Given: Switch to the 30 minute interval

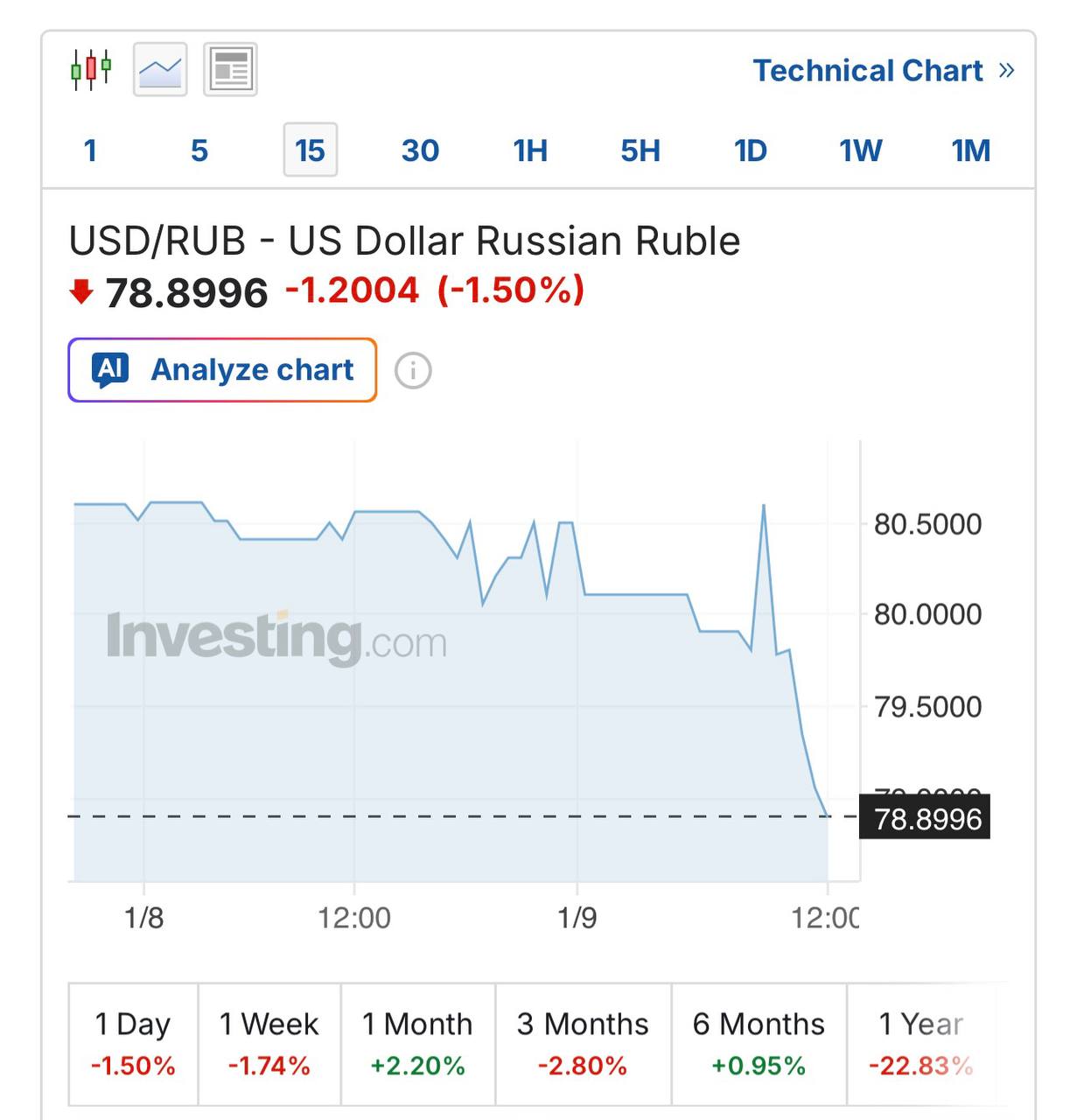Looking at the screenshot, I should pos(420,150).
